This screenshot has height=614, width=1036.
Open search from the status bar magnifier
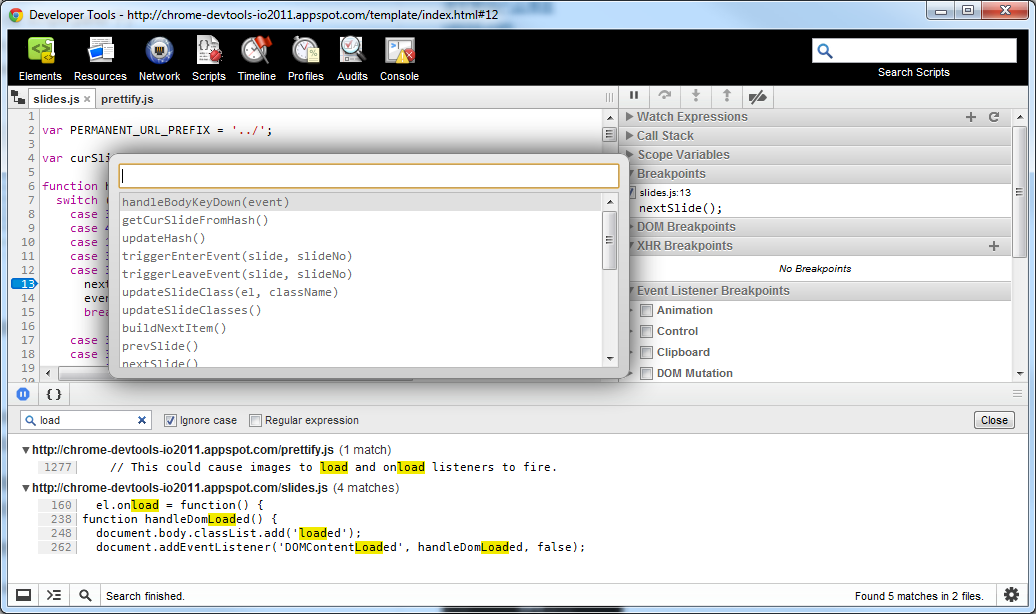pyautogui.click(x=85, y=595)
